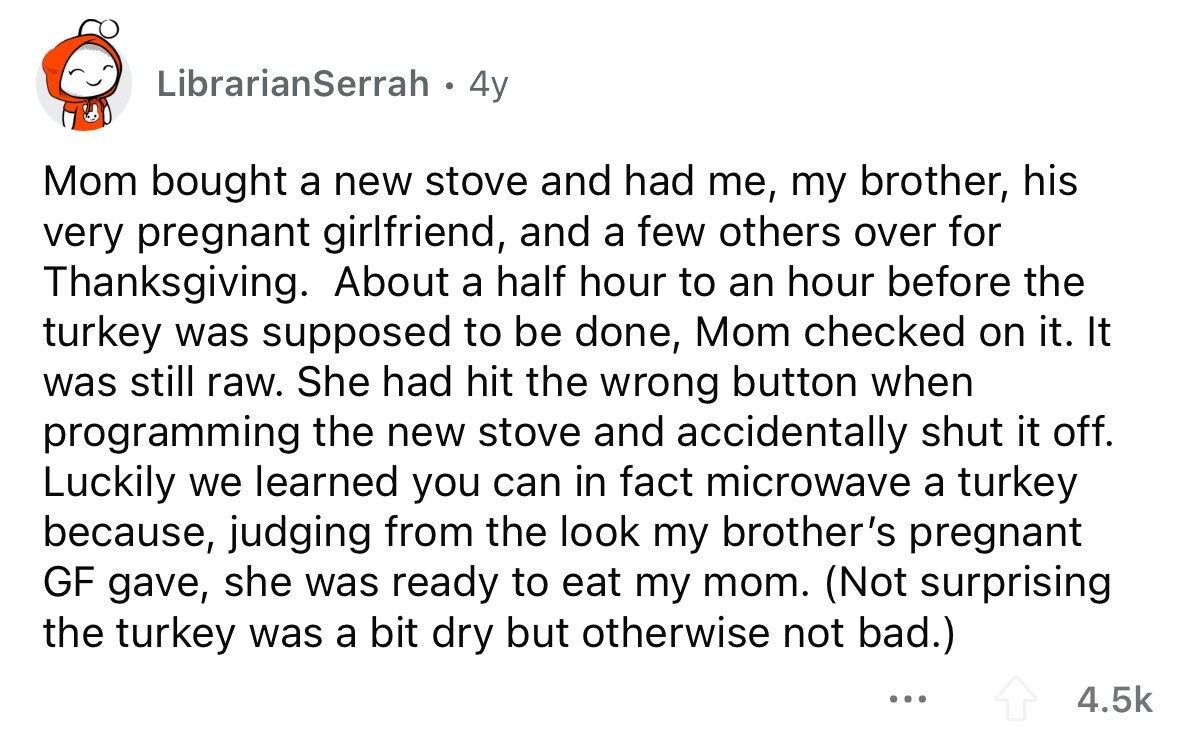Open the three-dot more options menu
The image size is (1179, 751).
pos(908,700)
